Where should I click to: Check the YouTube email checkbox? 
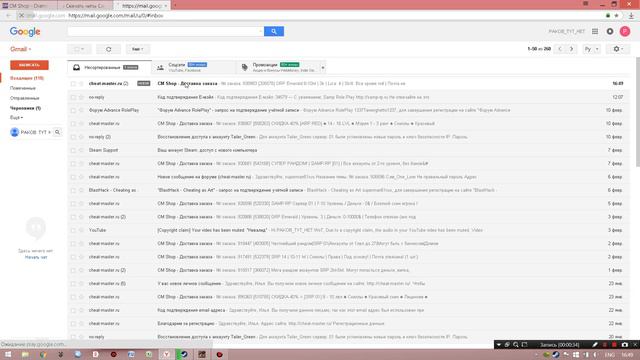[73, 230]
